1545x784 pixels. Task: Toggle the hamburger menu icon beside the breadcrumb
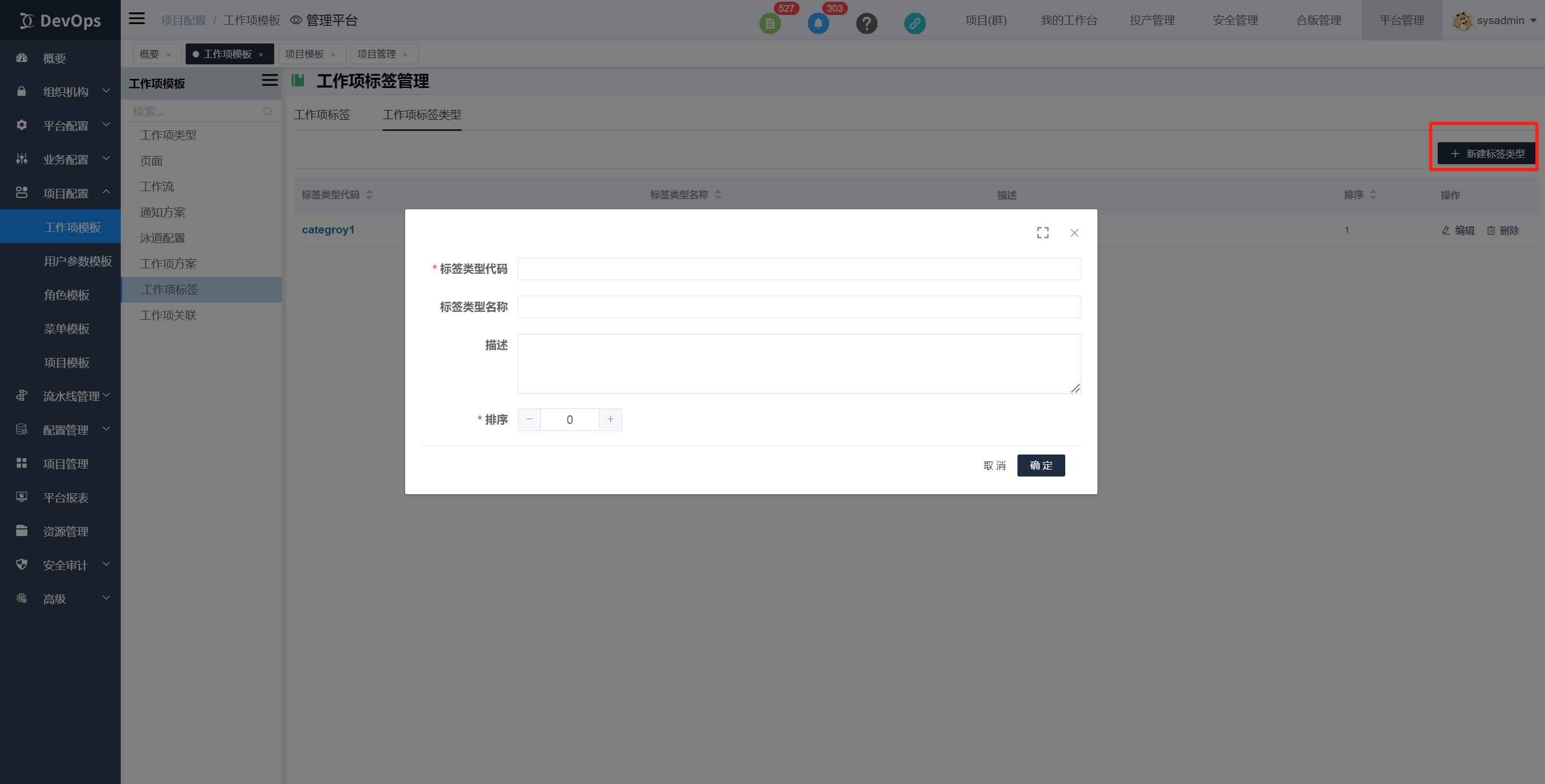click(x=137, y=19)
